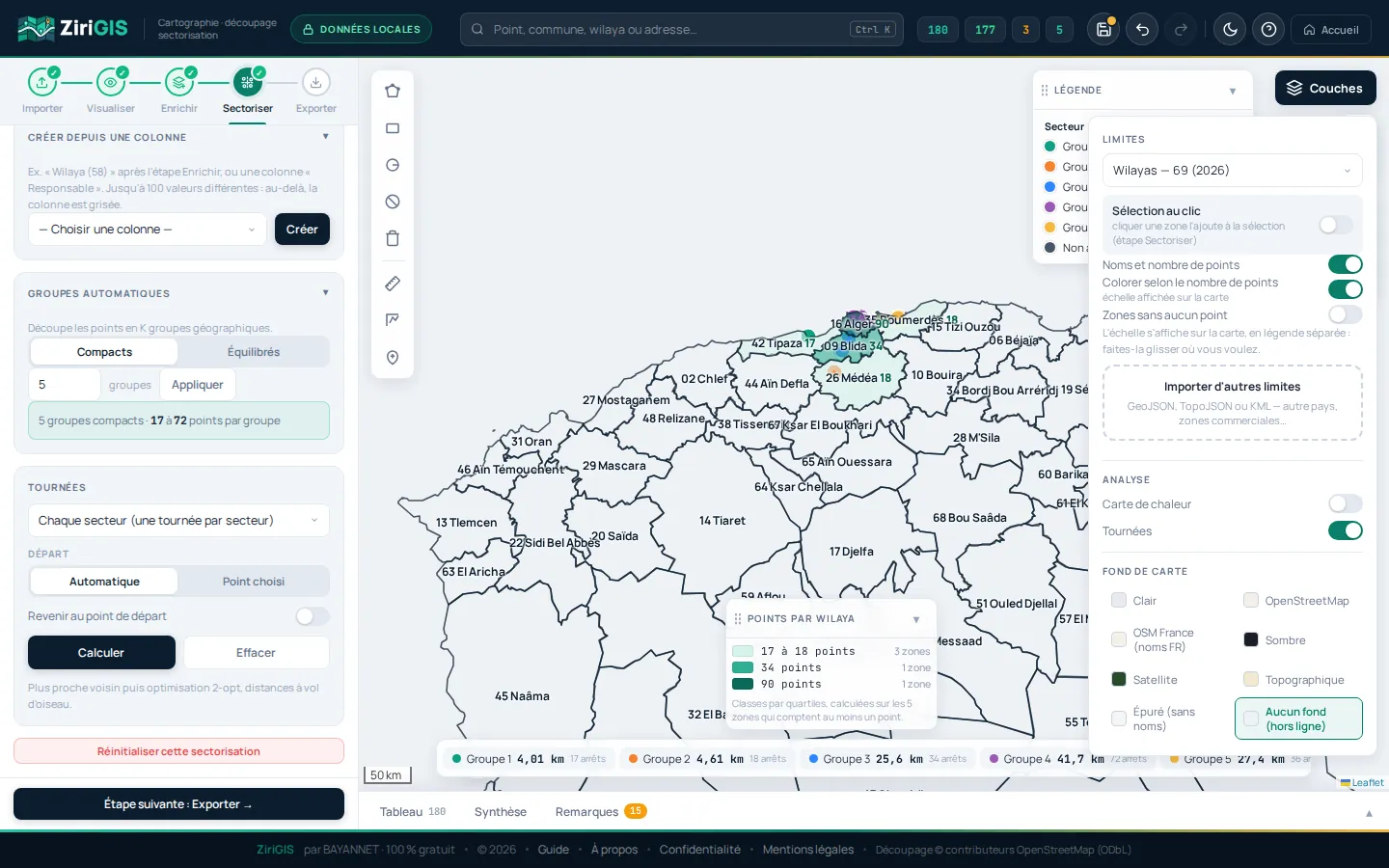Image resolution: width=1389 pixels, height=868 pixels.
Task: Select the Satellite basemap swatch
Action: [1119, 680]
